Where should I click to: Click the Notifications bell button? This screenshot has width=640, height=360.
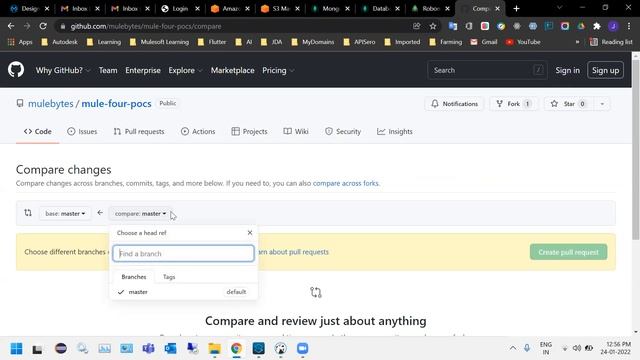pos(454,104)
